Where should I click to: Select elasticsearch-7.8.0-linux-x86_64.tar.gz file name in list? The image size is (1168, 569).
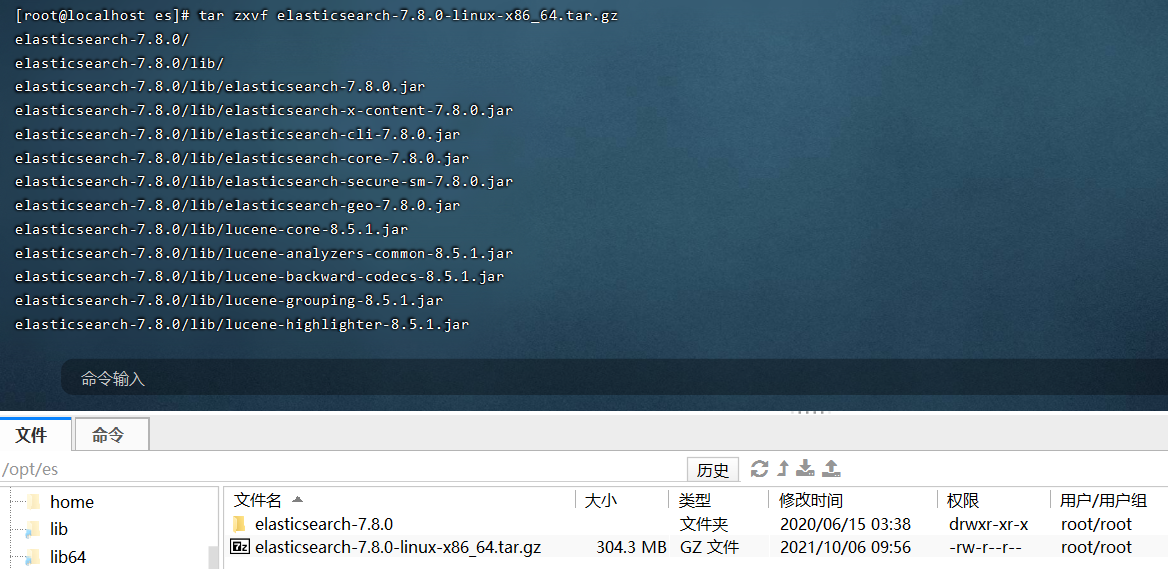coord(398,547)
